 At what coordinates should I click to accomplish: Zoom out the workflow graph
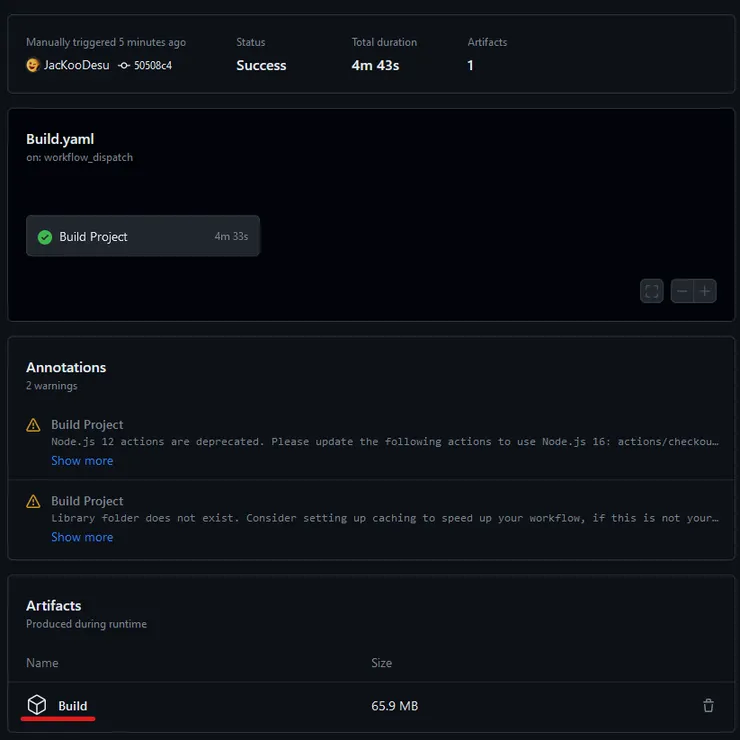682,291
